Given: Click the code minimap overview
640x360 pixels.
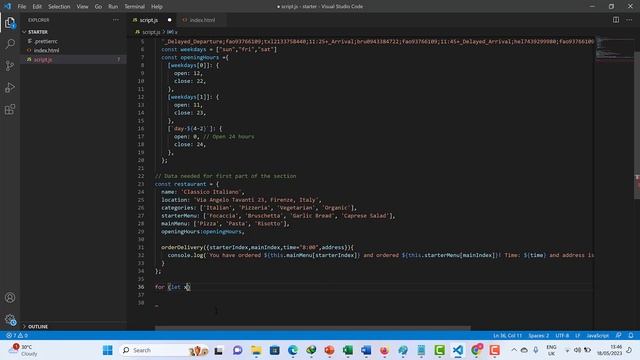Looking at the screenshot, I should [x=614, y=49].
